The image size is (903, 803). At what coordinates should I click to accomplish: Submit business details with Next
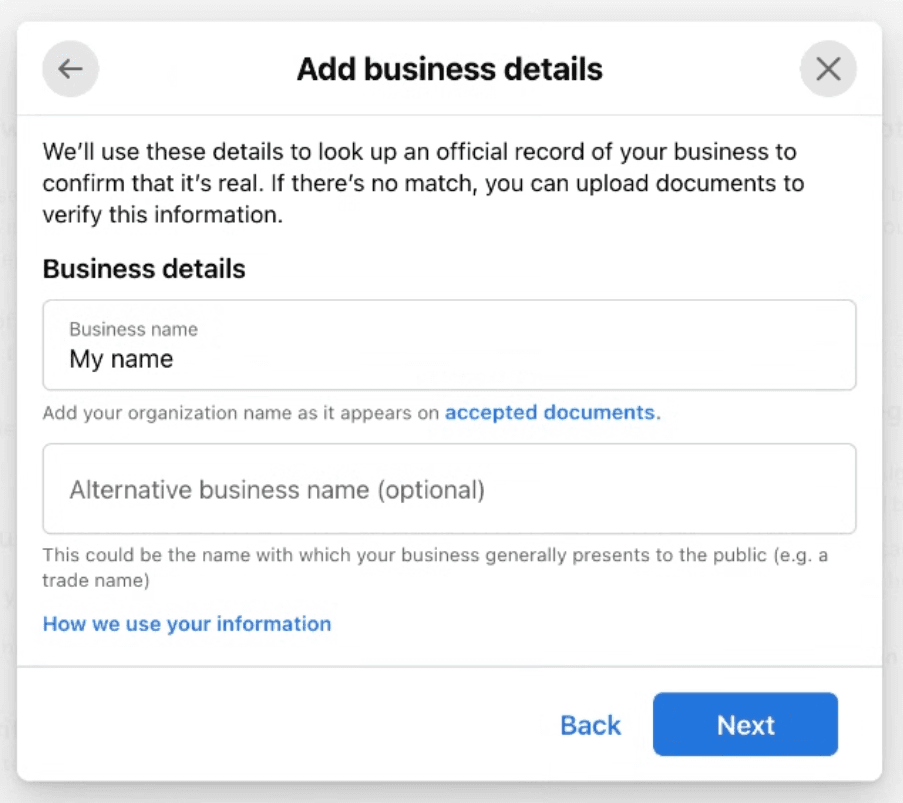point(745,725)
